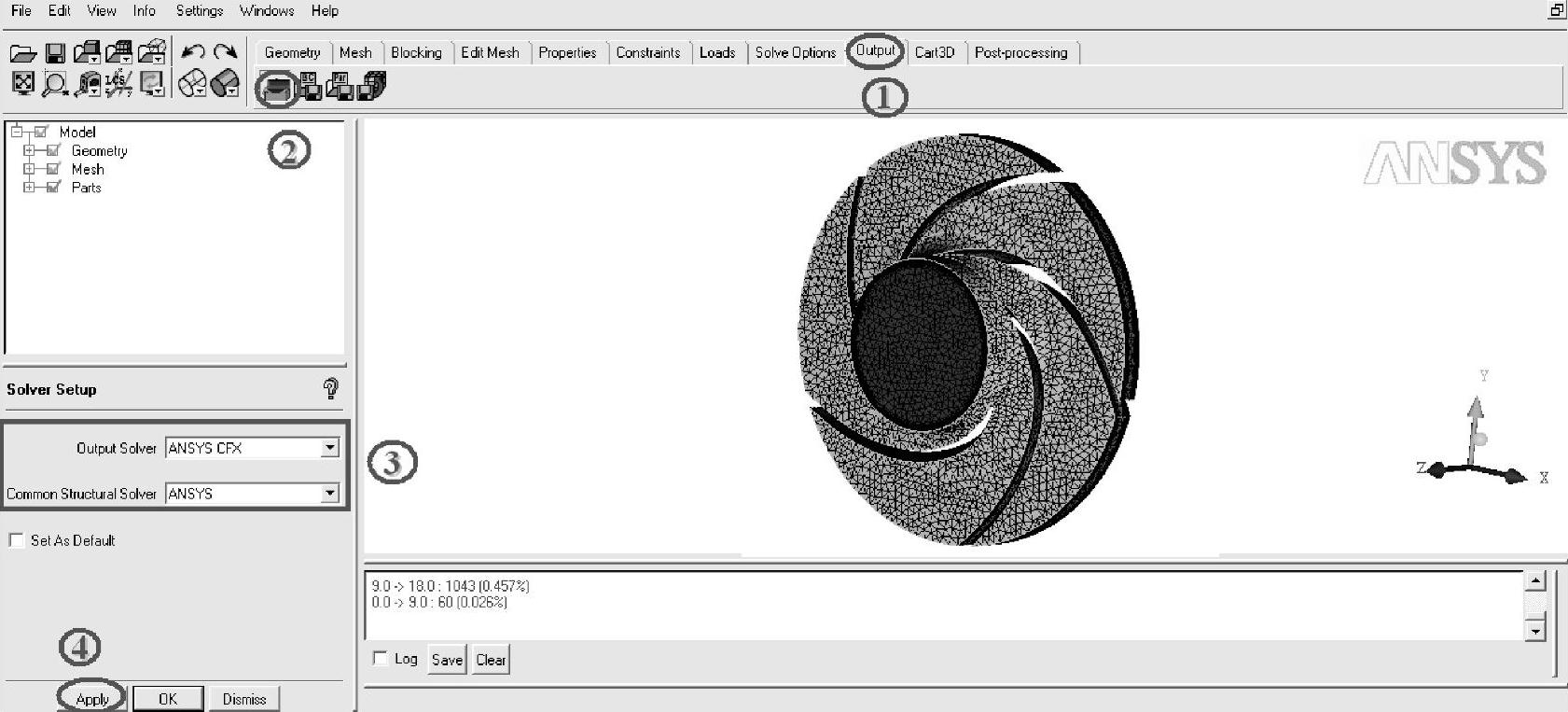
Task: Select the message line ending 60 (0.026%)
Action: (x=439, y=602)
